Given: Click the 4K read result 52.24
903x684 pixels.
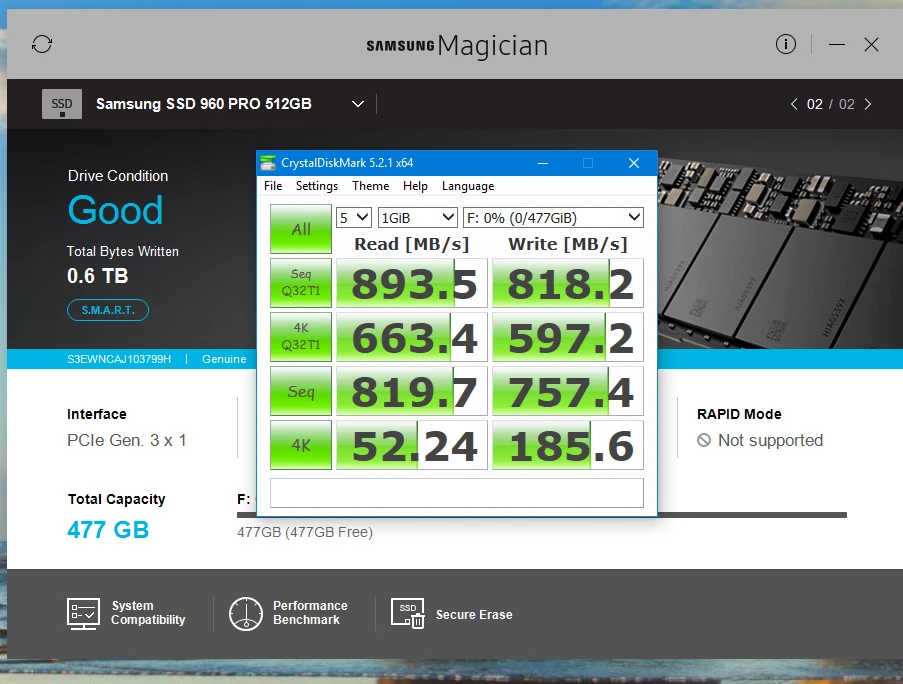Looking at the screenshot, I should [x=412, y=445].
